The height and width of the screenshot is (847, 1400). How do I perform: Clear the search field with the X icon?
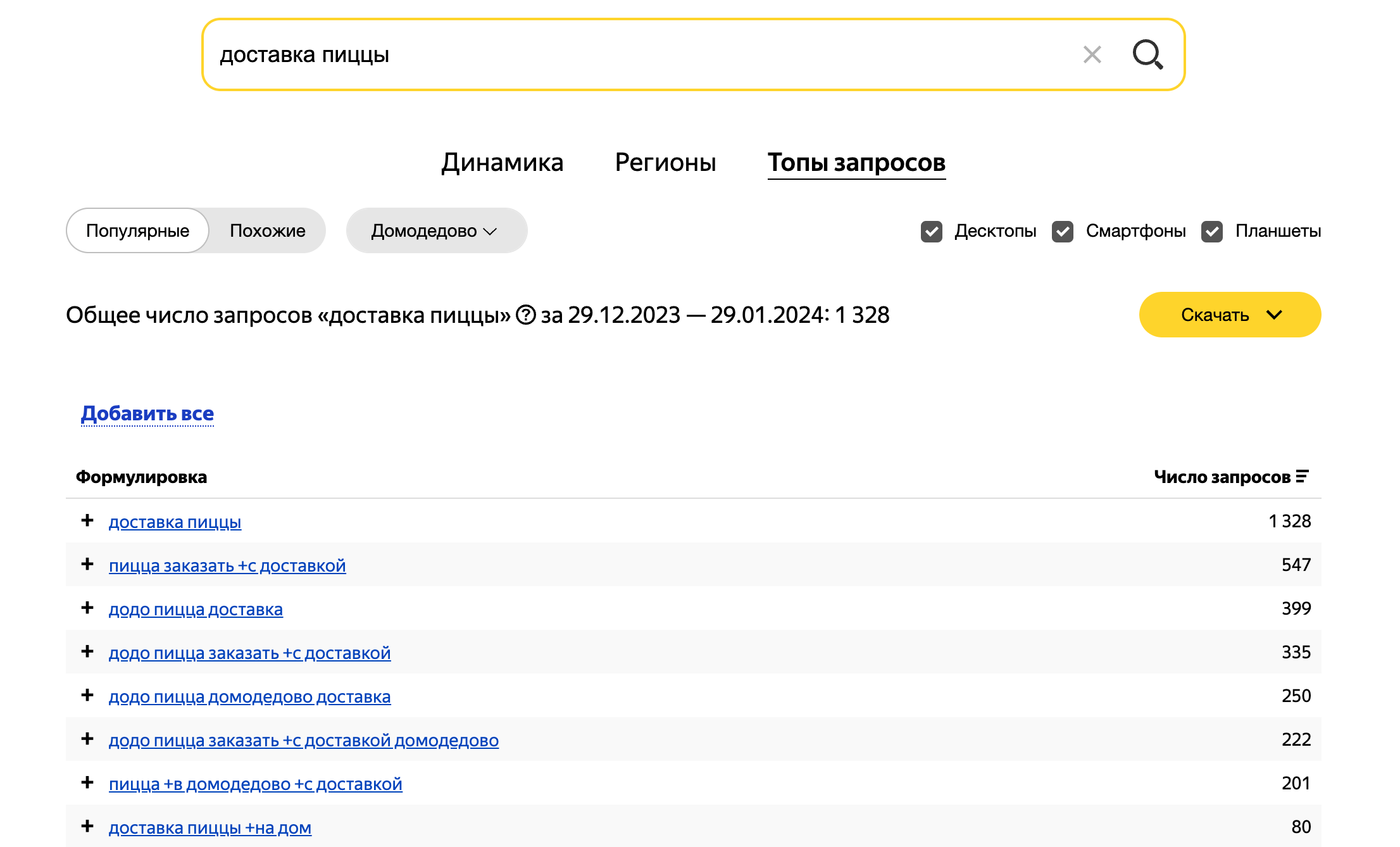(1092, 55)
